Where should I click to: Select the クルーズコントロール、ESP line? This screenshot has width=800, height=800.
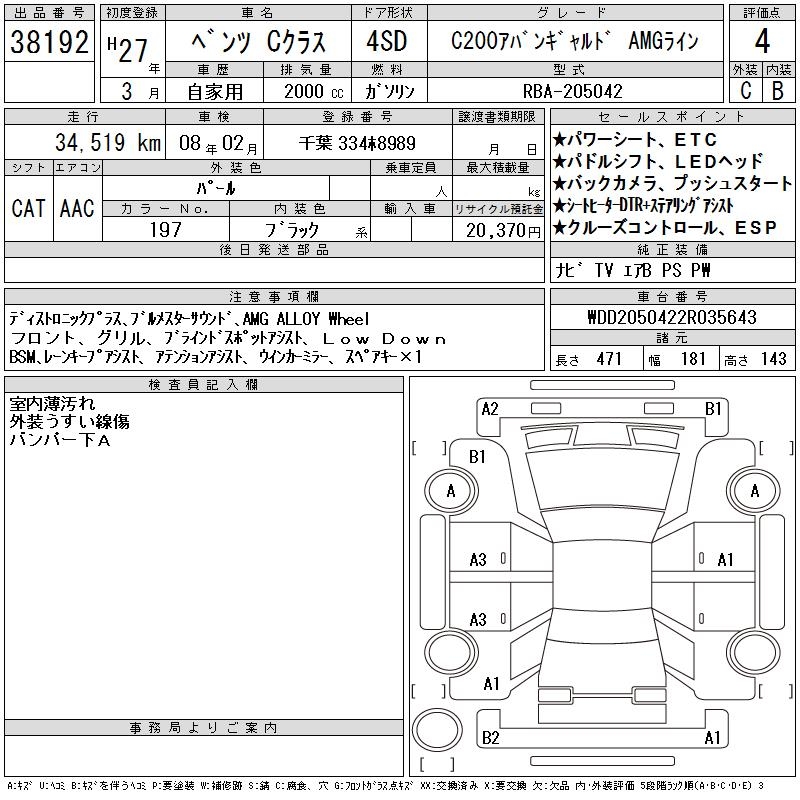click(x=665, y=227)
